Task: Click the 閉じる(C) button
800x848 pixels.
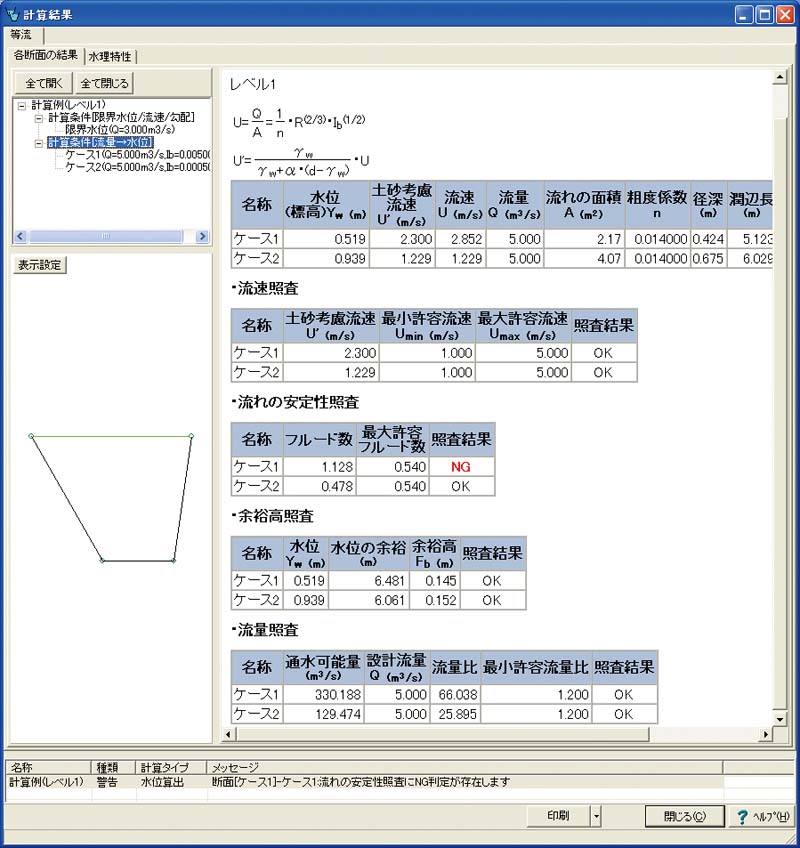Action: 684,816
